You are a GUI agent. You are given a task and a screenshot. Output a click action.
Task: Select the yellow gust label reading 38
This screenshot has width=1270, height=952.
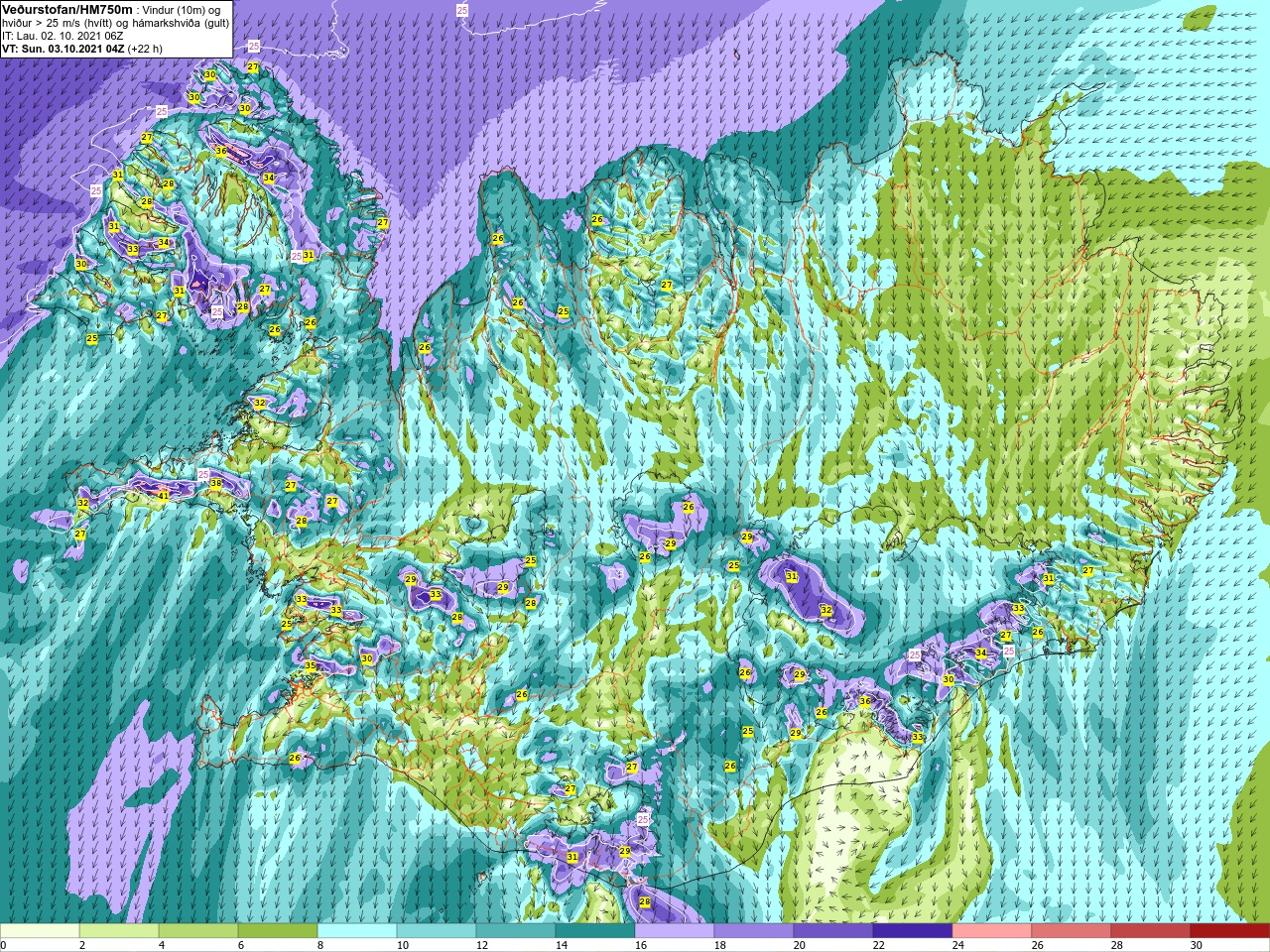(x=215, y=484)
